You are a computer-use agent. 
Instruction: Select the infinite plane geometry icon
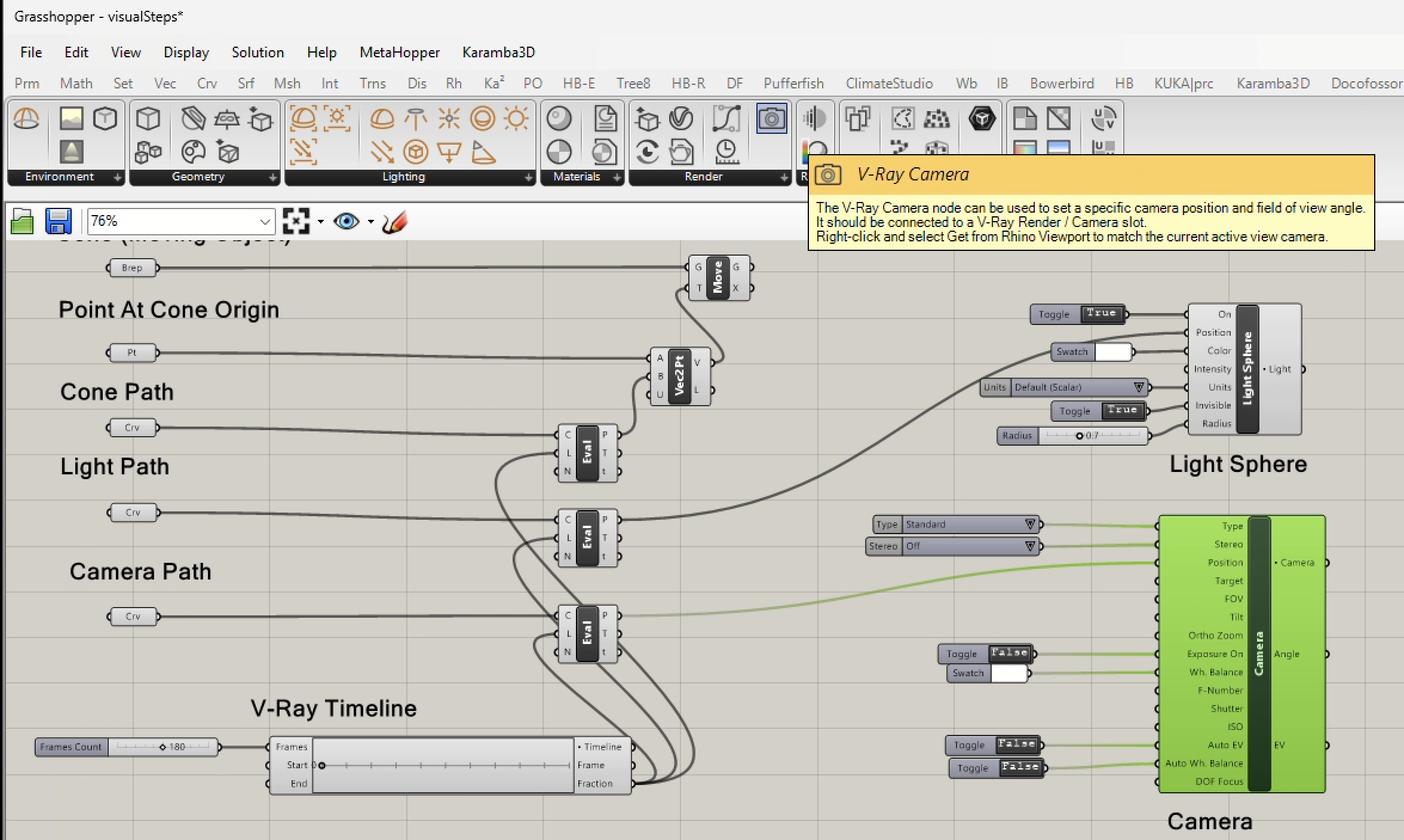[x=226, y=119]
